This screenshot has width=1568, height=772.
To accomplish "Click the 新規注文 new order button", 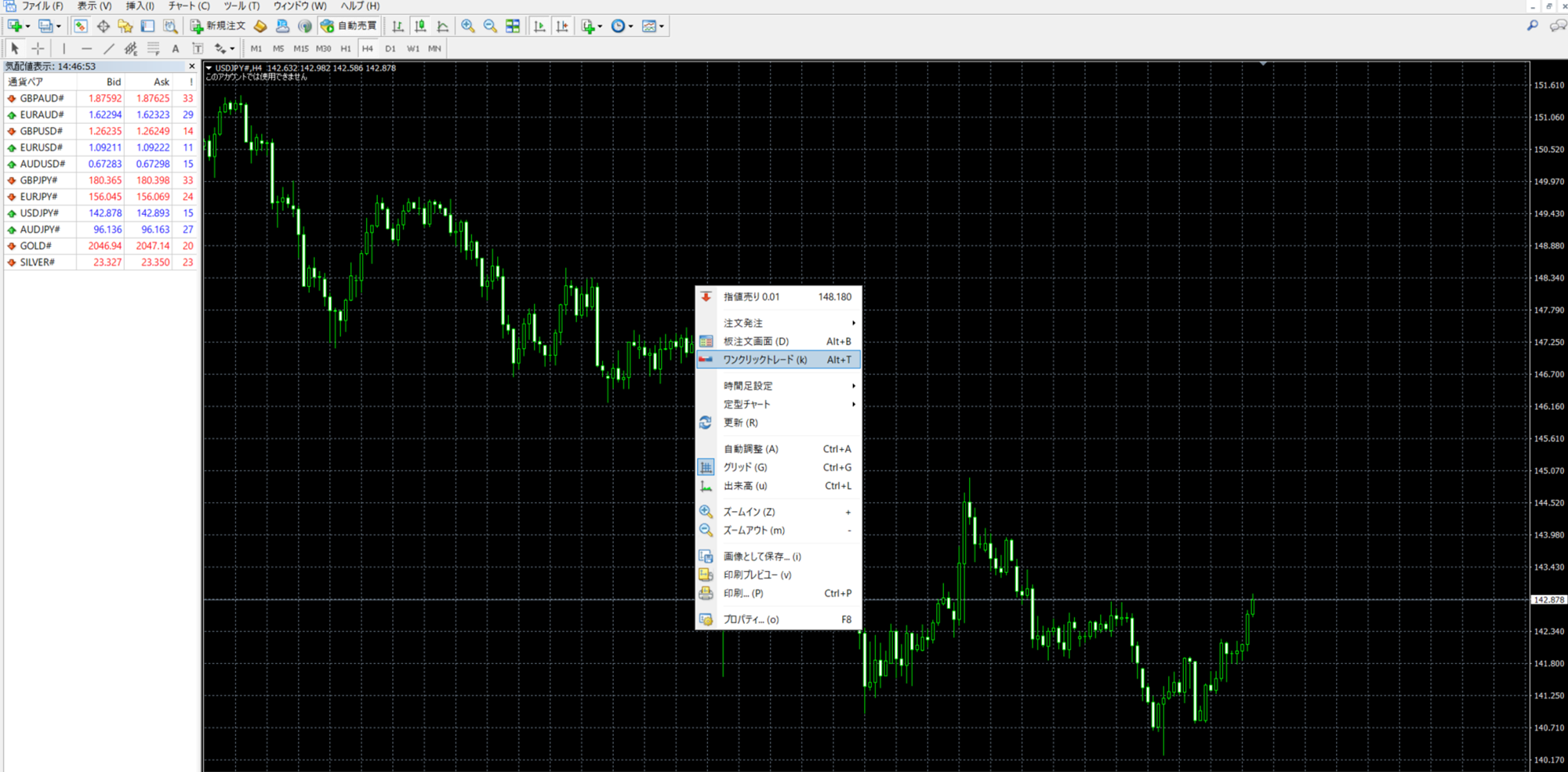I will 218,27.
